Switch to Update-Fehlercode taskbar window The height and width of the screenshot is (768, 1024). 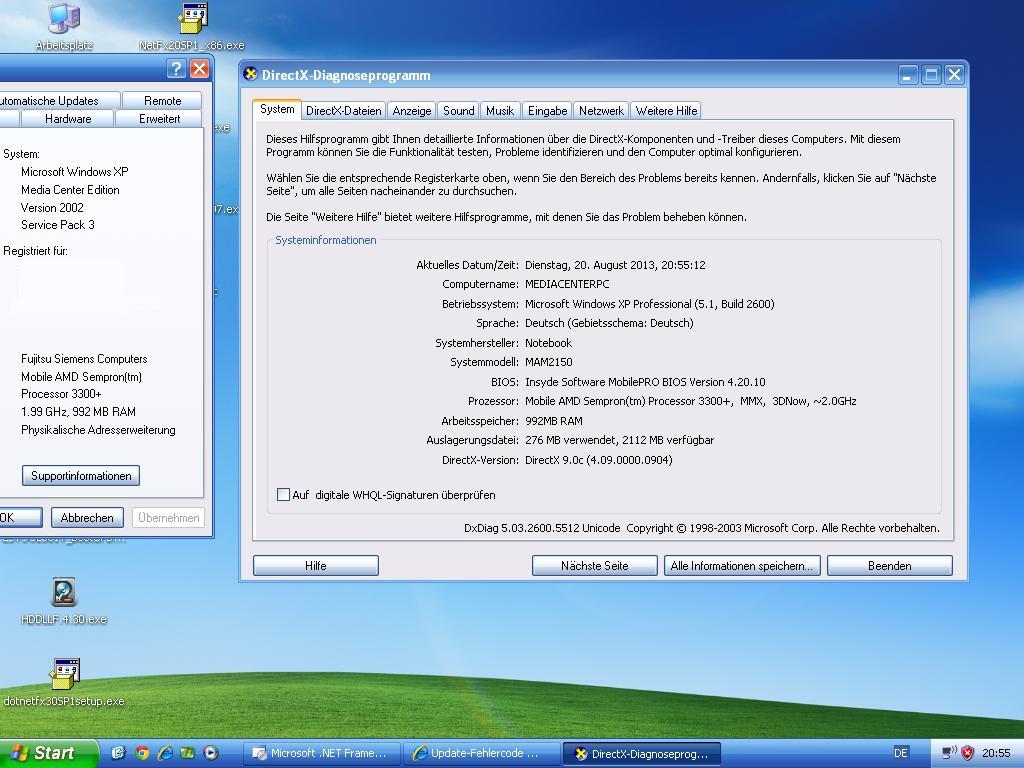pyautogui.click(x=480, y=754)
